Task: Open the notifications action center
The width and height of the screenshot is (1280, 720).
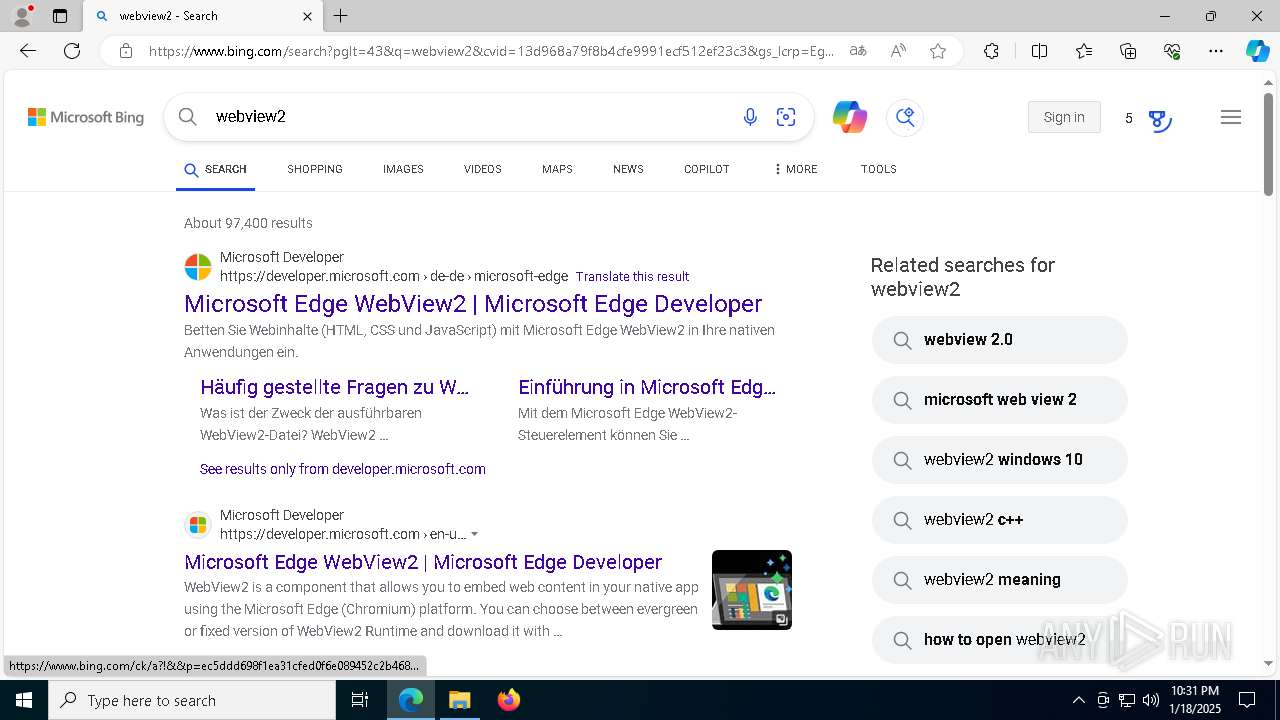Action: (1247, 700)
